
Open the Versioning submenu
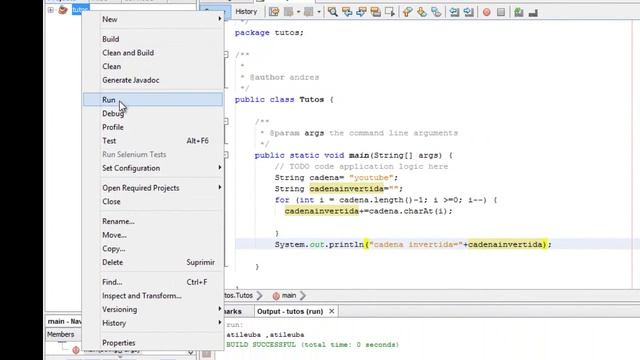[x=153, y=309]
